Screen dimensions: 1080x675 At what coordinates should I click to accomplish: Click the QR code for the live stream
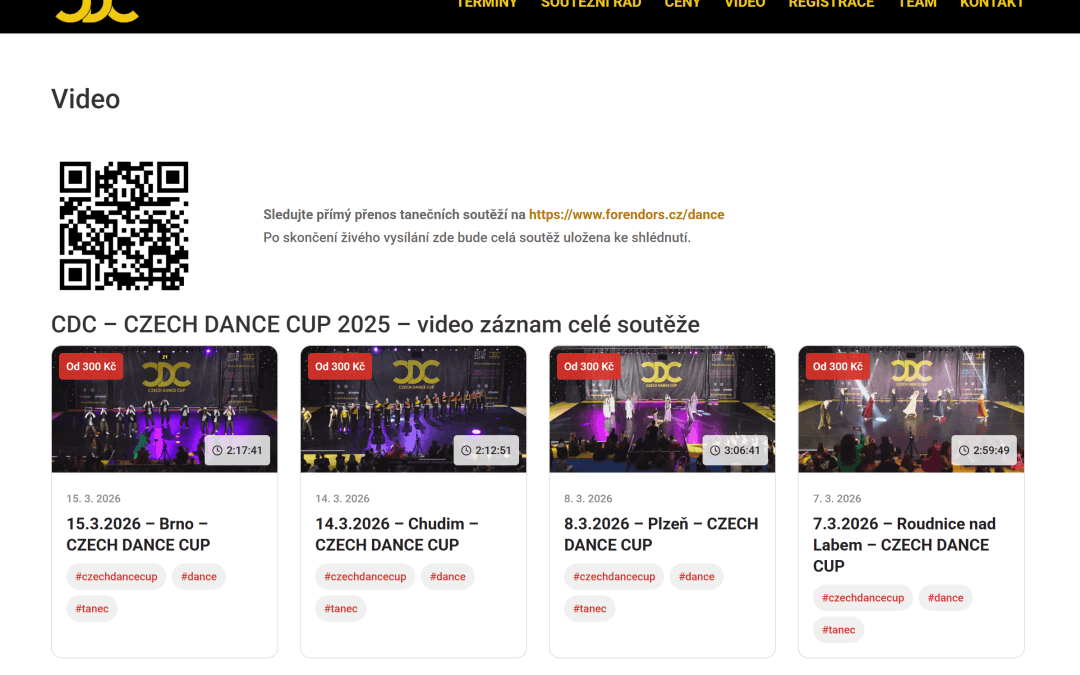tap(124, 224)
